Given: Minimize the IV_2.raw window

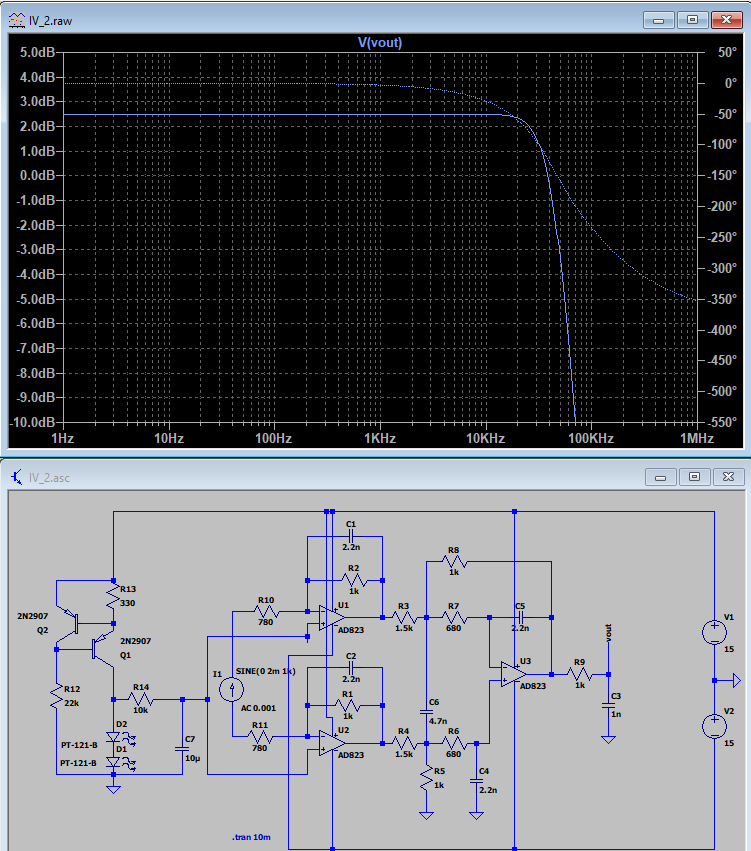Looking at the screenshot, I should point(659,20).
